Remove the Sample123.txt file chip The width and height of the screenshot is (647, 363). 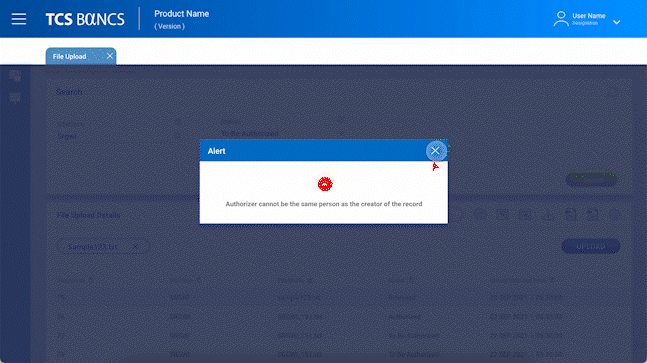point(135,247)
